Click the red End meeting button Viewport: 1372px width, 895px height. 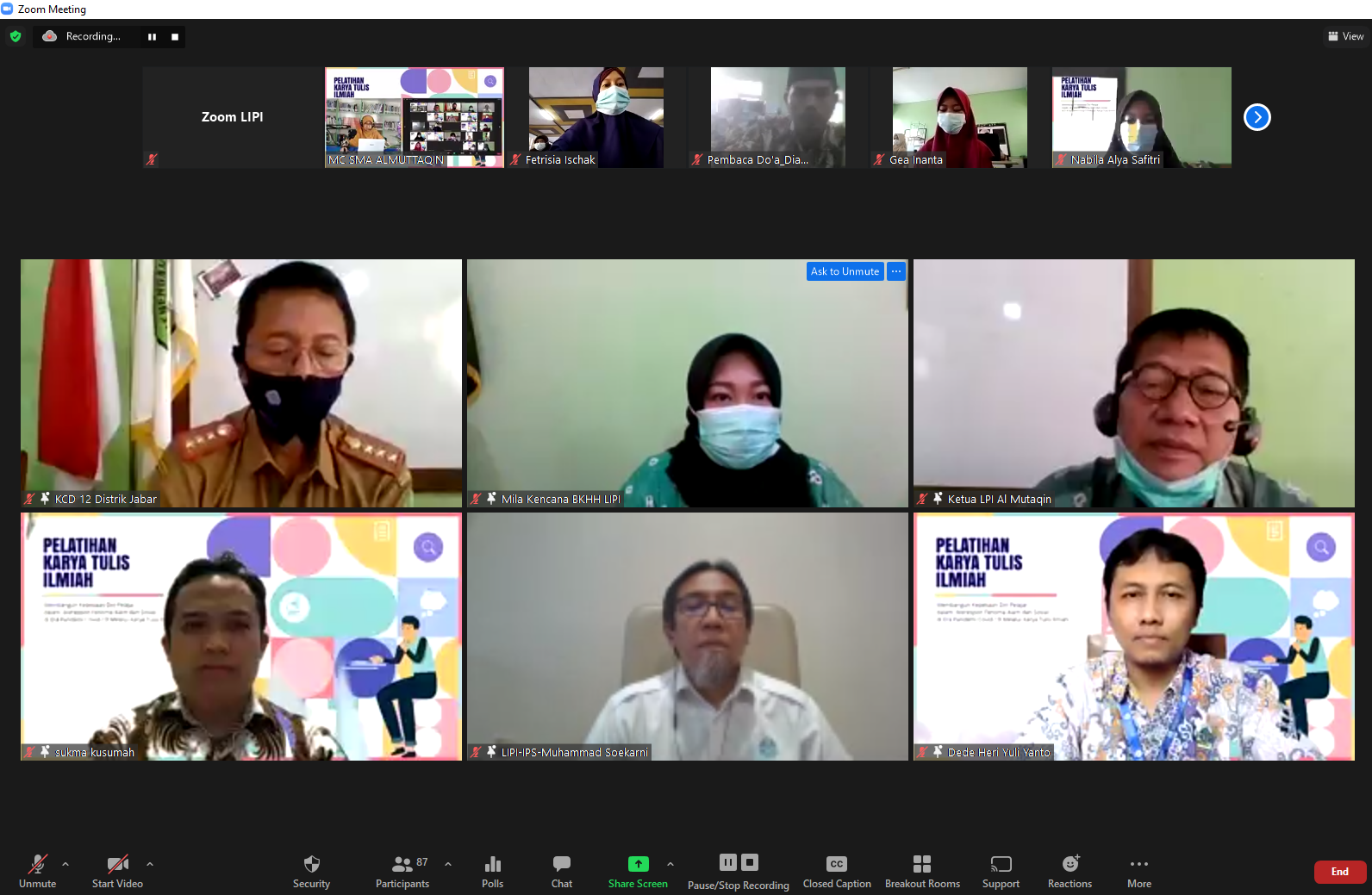point(1339,872)
